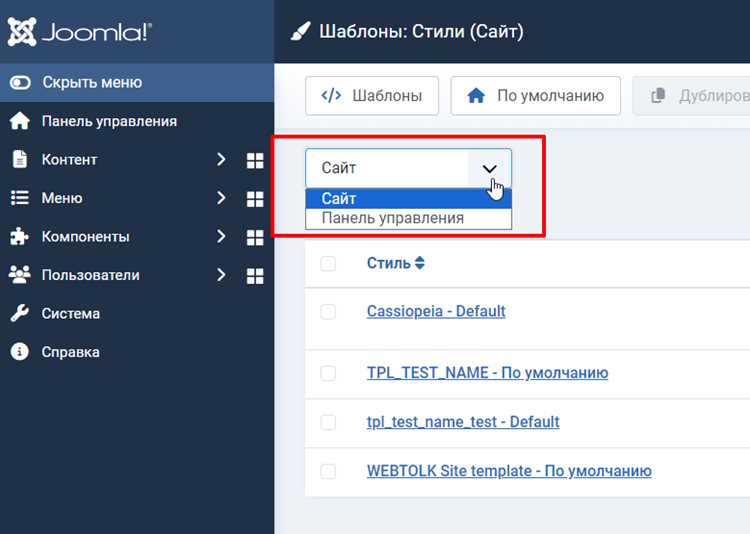Open Меню sidebar menu item
This screenshot has width=750, height=534.
(x=62, y=198)
